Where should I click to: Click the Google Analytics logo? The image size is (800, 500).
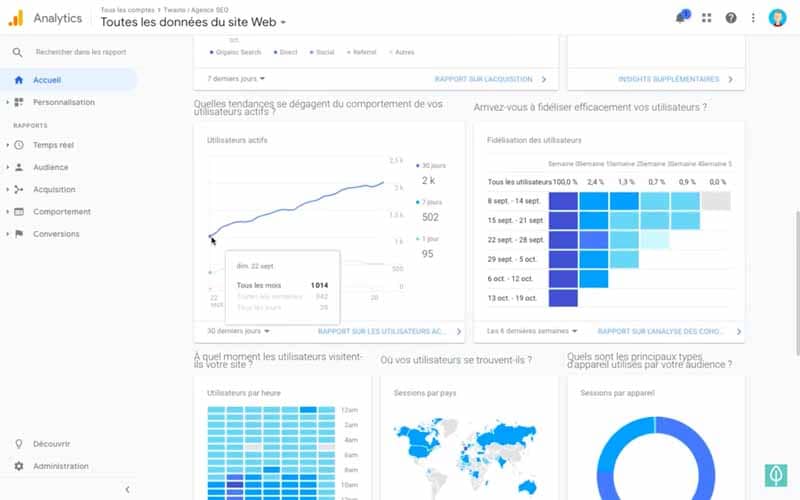[16, 18]
